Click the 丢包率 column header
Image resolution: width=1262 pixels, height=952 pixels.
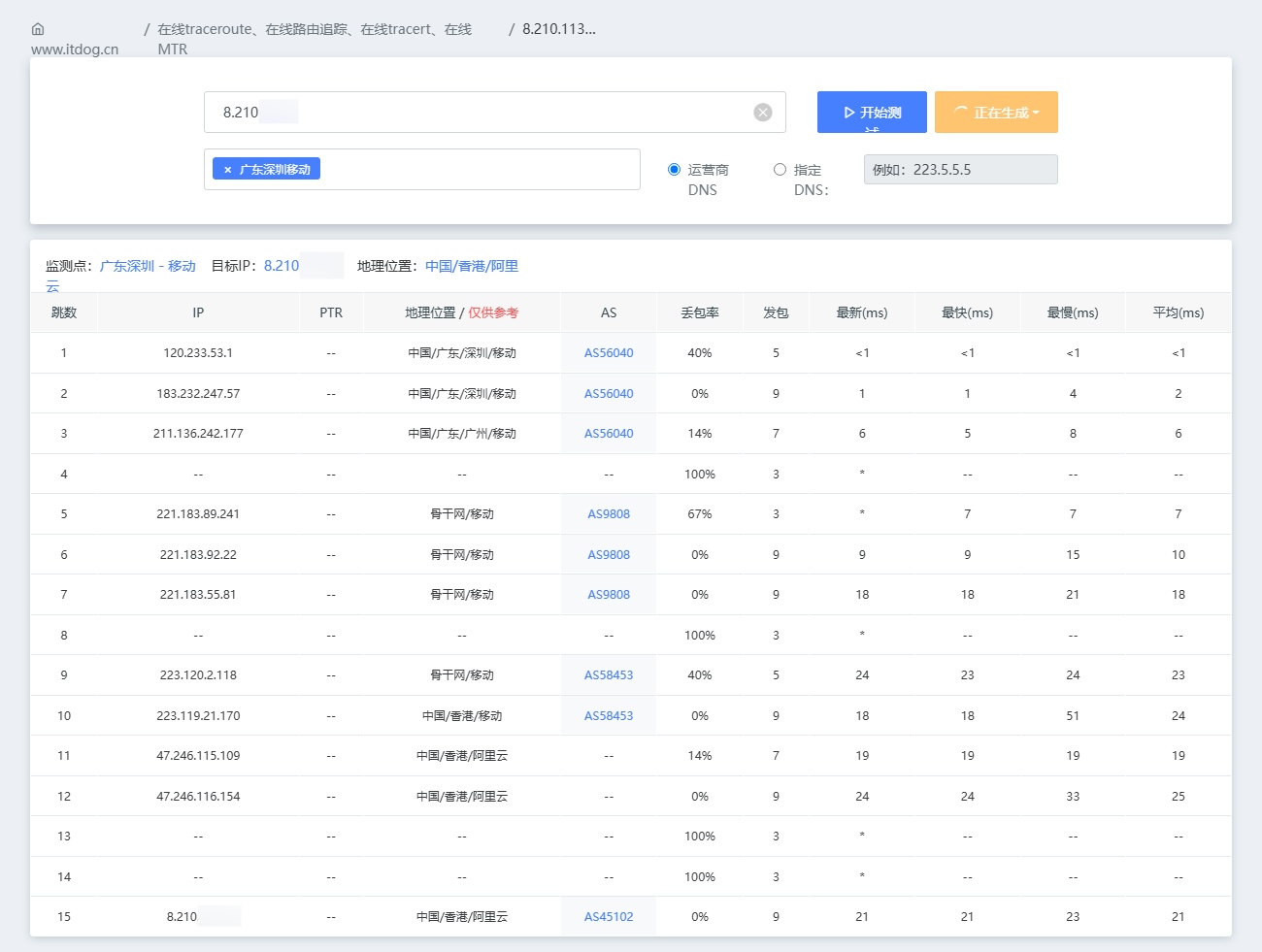tap(700, 312)
